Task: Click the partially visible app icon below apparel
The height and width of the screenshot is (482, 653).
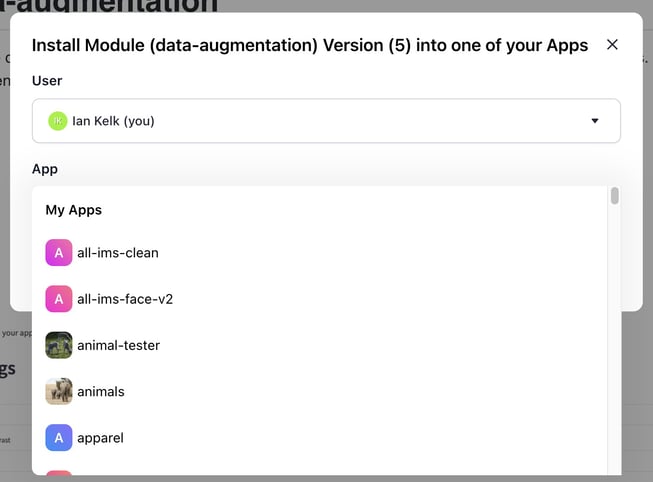Action: tap(59, 476)
